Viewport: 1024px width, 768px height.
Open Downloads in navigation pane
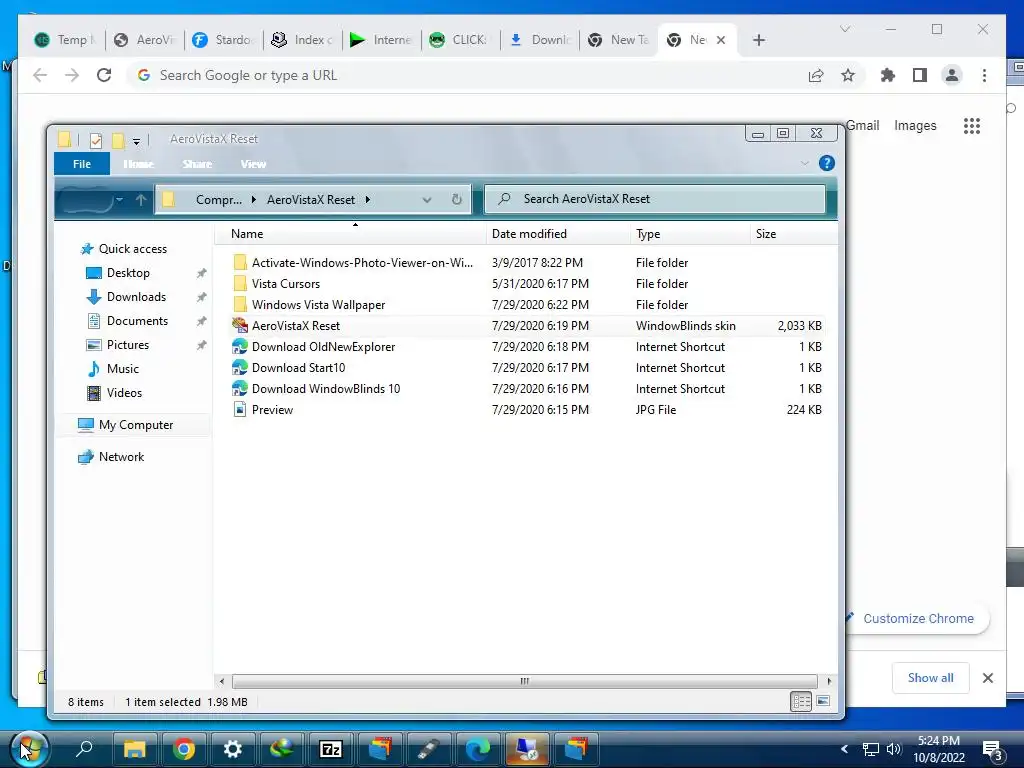pyautogui.click(x=136, y=297)
